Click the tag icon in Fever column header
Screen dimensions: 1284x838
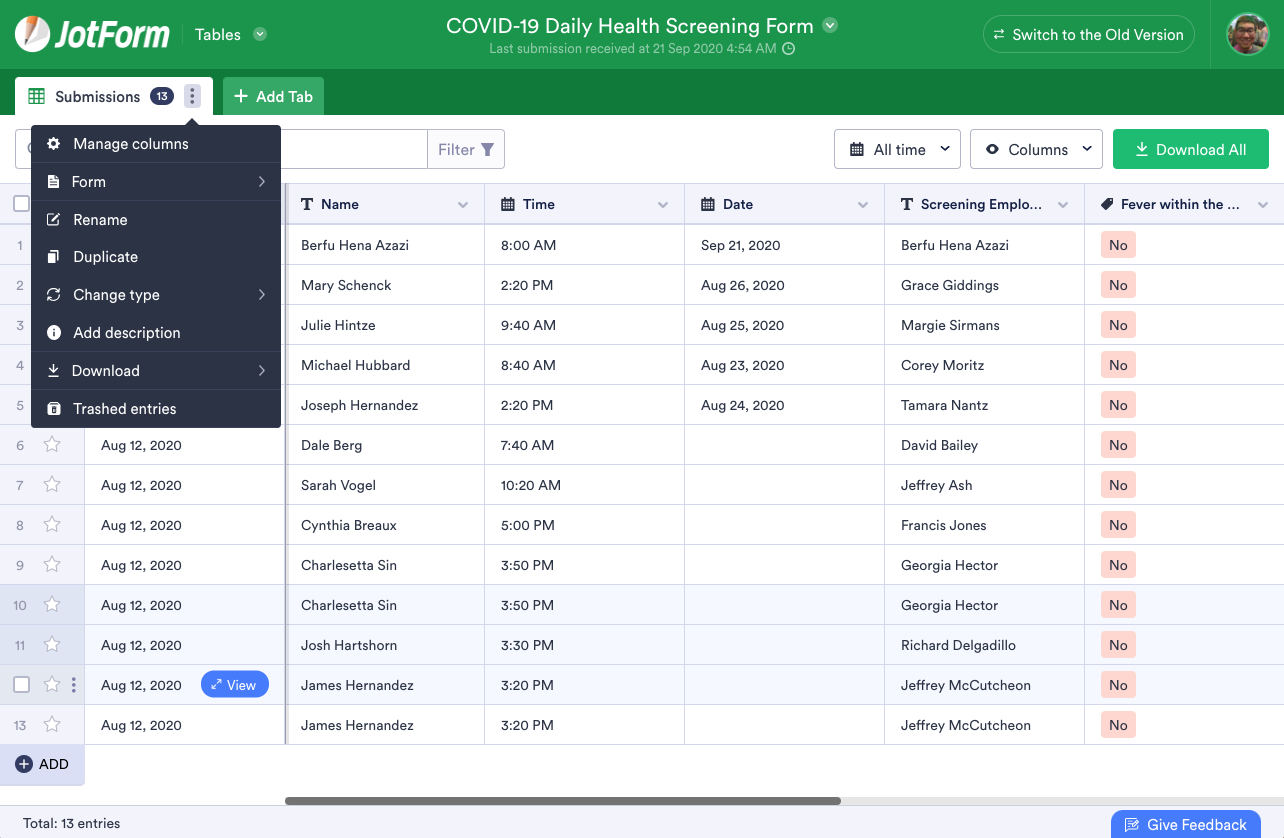pyautogui.click(x=1107, y=204)
